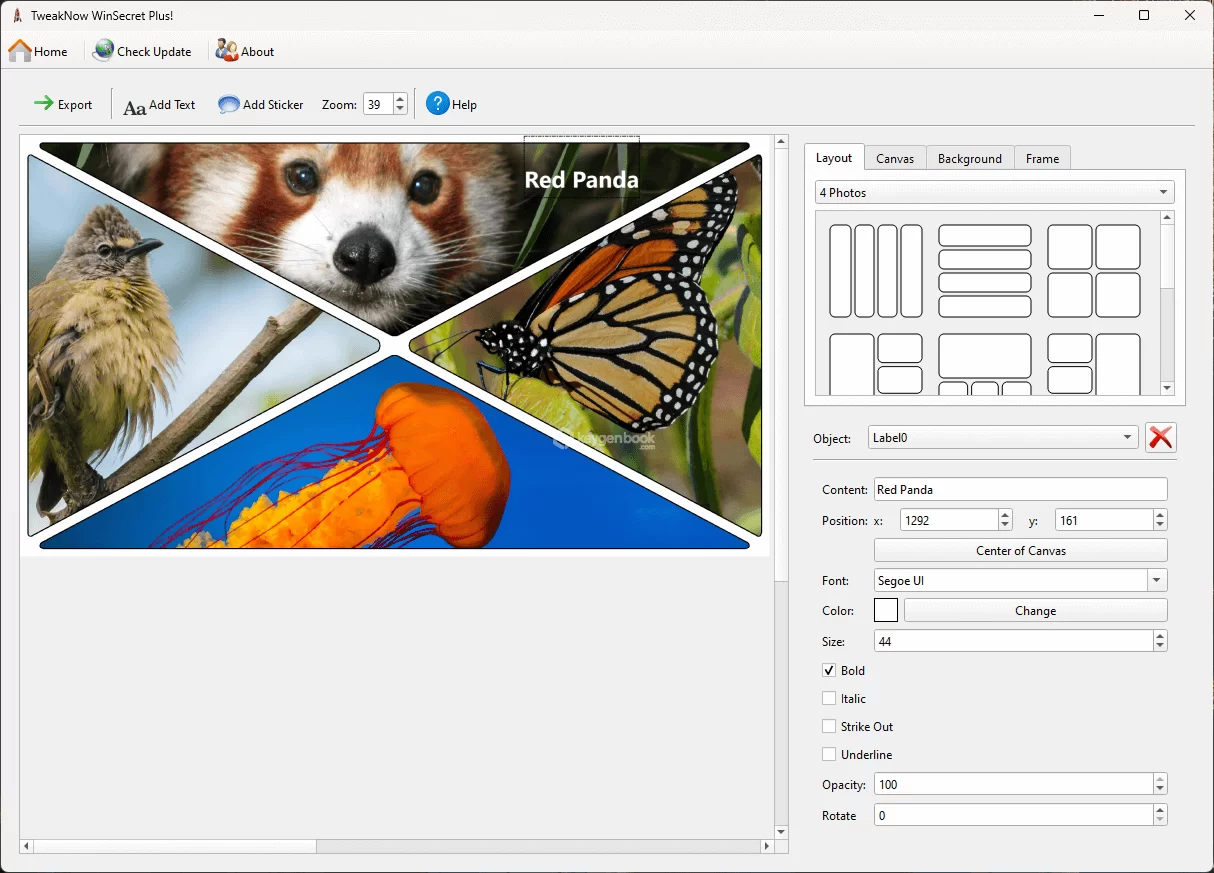Screen dimensions: 1214x873
Task: Switch to the Canvas tab
Action: (895, 159)
